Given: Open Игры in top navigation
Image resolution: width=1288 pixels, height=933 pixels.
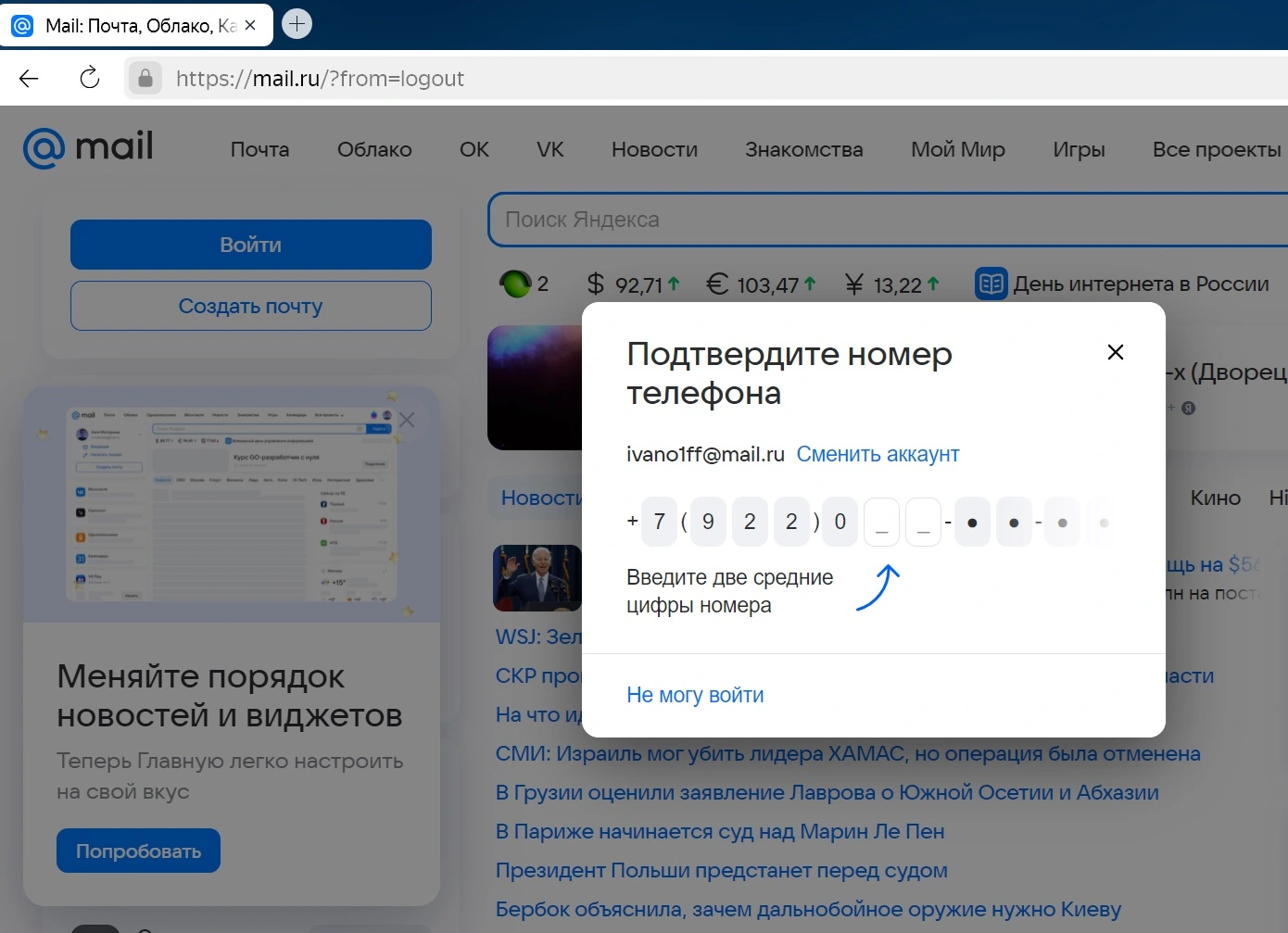Looking at the screenshot, I should coord(1079,149).
